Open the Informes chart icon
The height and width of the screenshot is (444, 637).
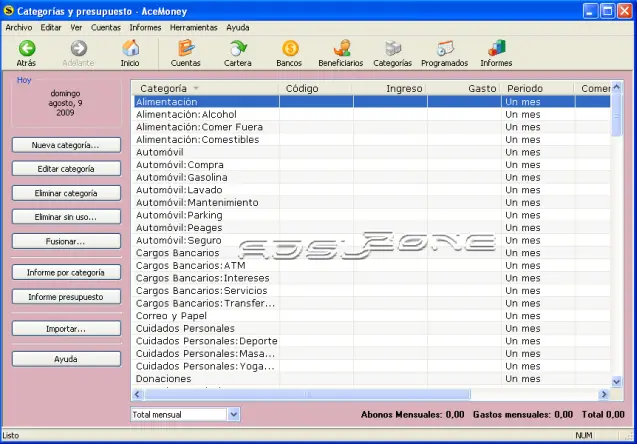pyautogui.click(x=496, y=48)
